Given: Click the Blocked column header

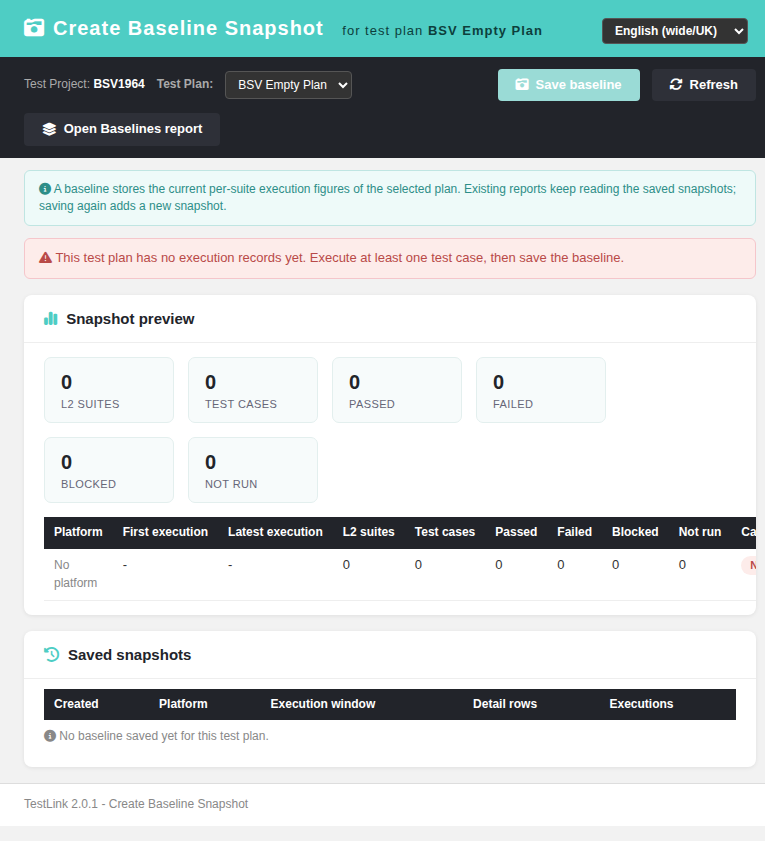Looking at the screenshot, I should point(635,532).
